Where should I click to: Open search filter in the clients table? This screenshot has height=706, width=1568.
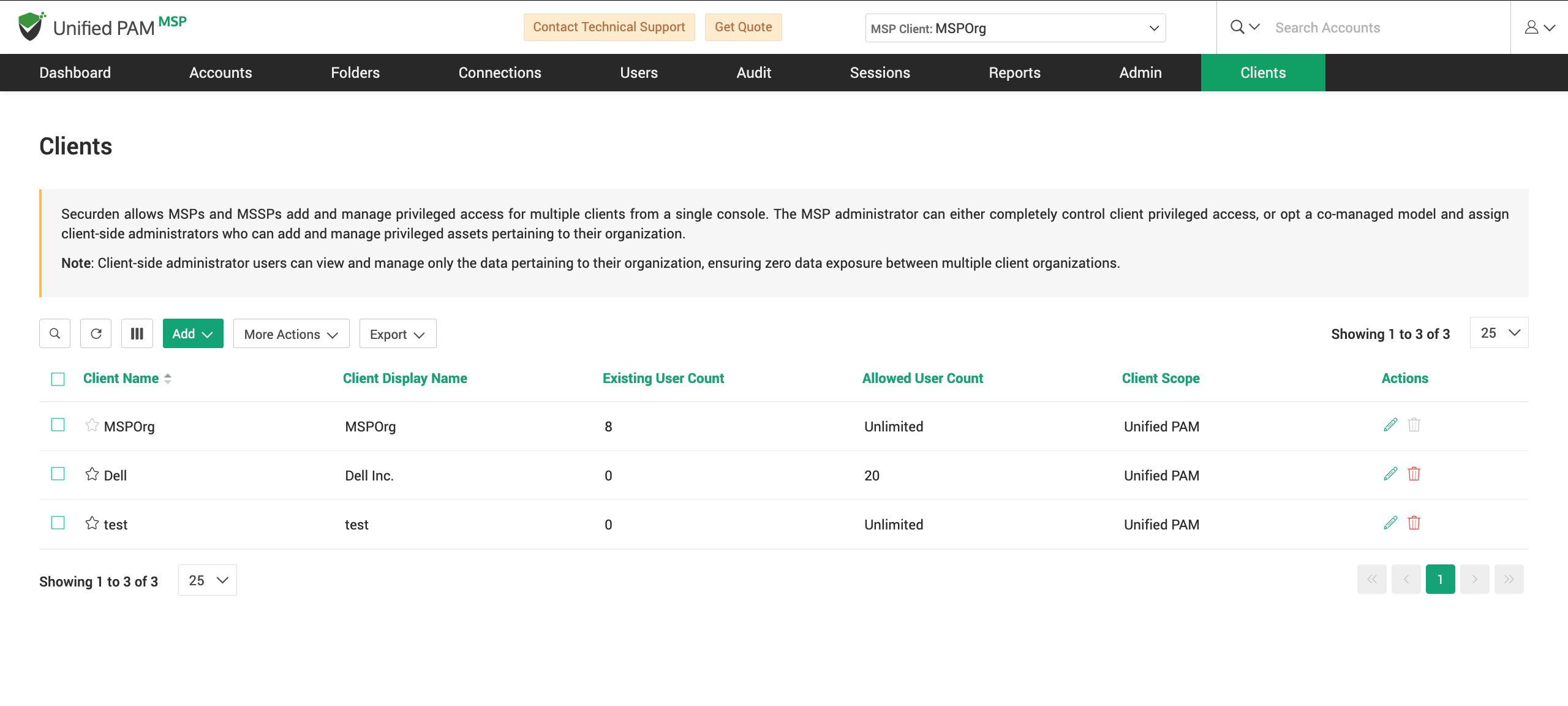[55, 333]
